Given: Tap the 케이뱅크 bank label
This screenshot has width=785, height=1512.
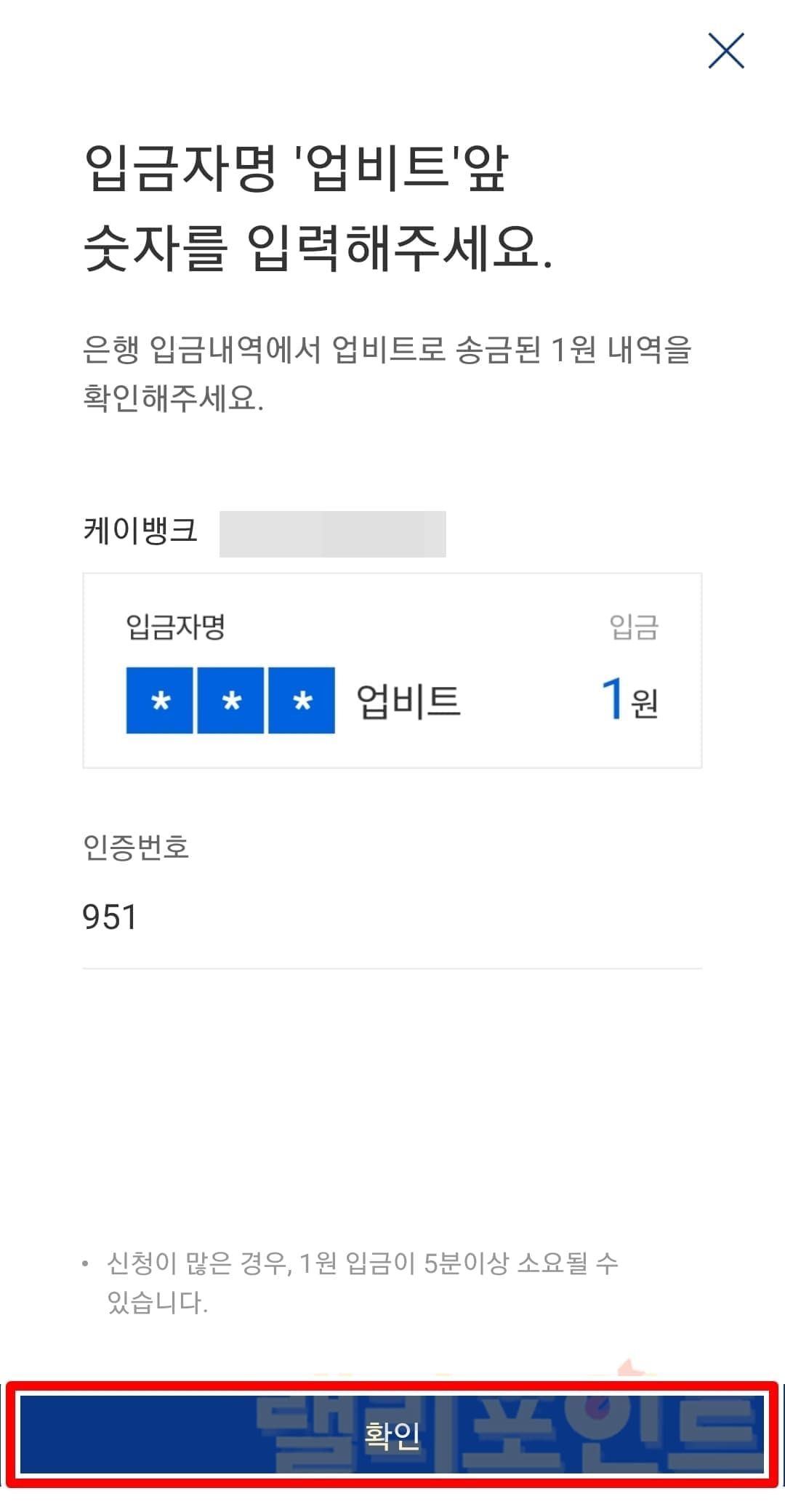Looking at the screenshot, I should [x=140, y=529].
